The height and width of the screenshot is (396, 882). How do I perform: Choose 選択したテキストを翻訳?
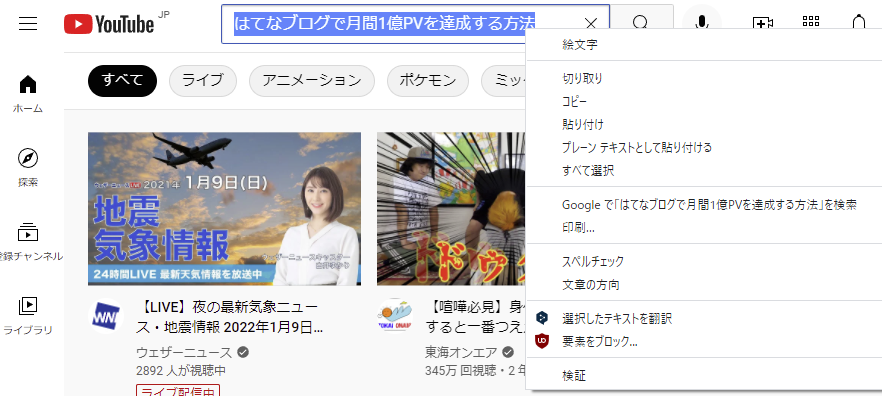pyautogui.click(x=704, y=319)
